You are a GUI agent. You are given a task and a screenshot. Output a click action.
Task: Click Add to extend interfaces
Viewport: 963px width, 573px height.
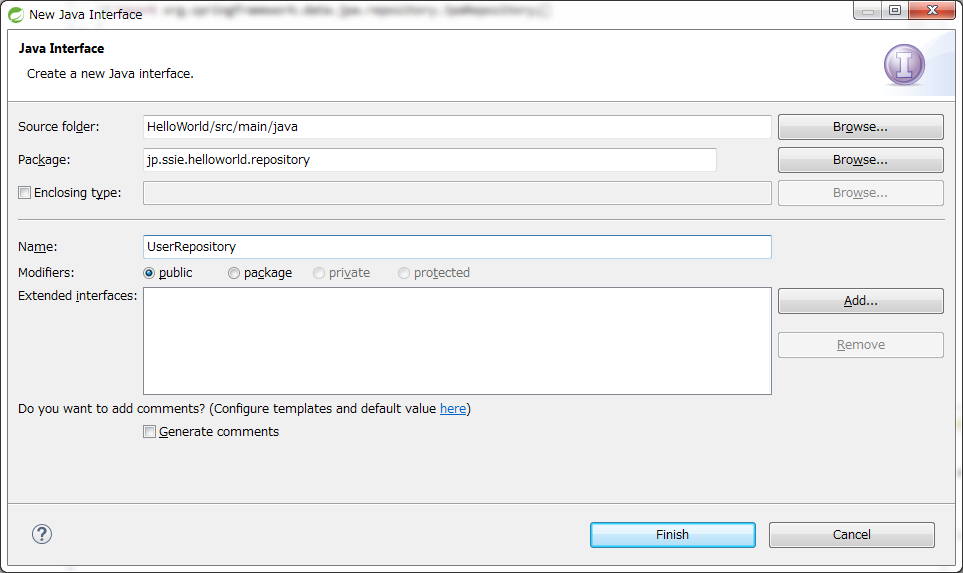click(860, 301)
